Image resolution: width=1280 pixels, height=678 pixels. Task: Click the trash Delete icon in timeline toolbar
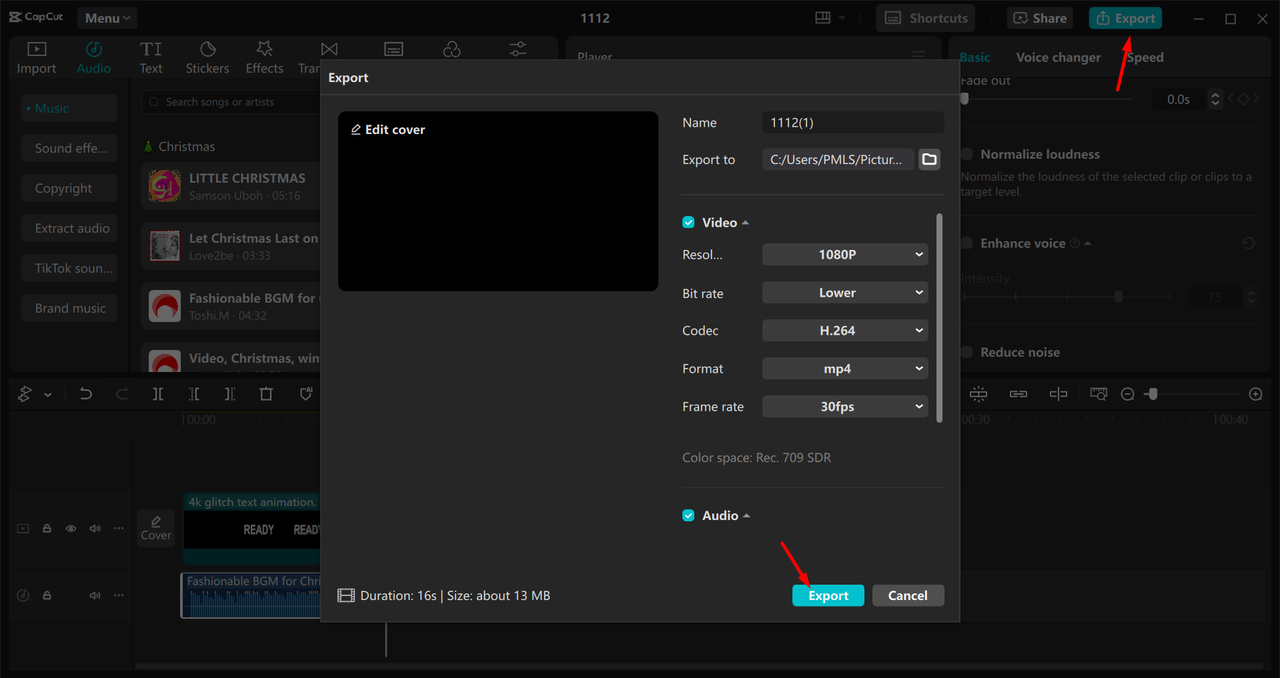(266, 394)
